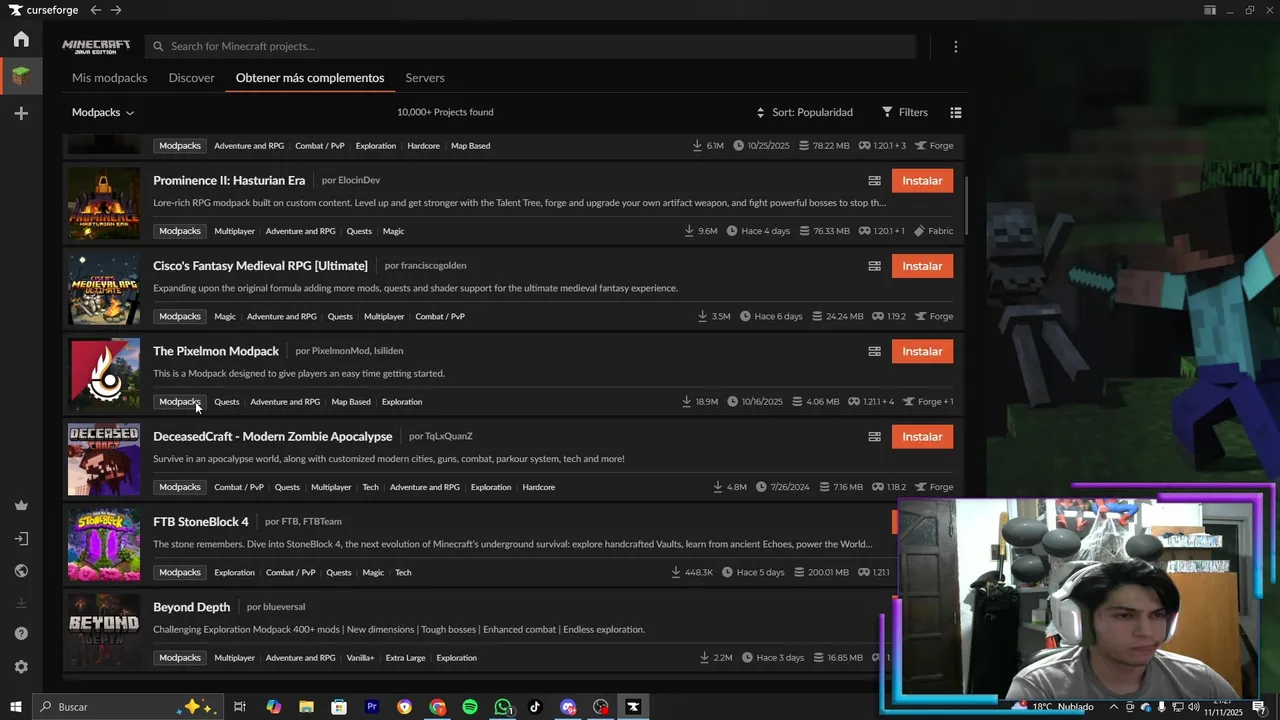Open Task View from the taskbar
This screenshot has height=720, width=1280.
[x=240, y=707]
